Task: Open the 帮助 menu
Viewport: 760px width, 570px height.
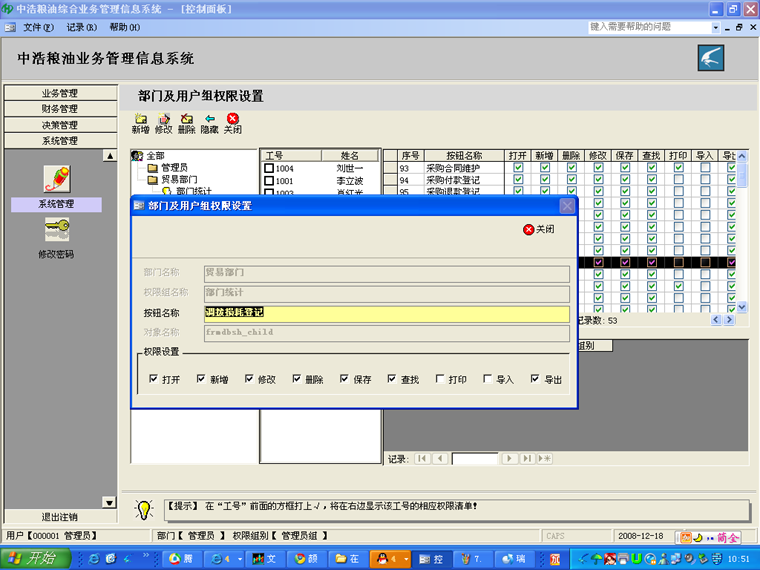Action: (x=125, y=28)
